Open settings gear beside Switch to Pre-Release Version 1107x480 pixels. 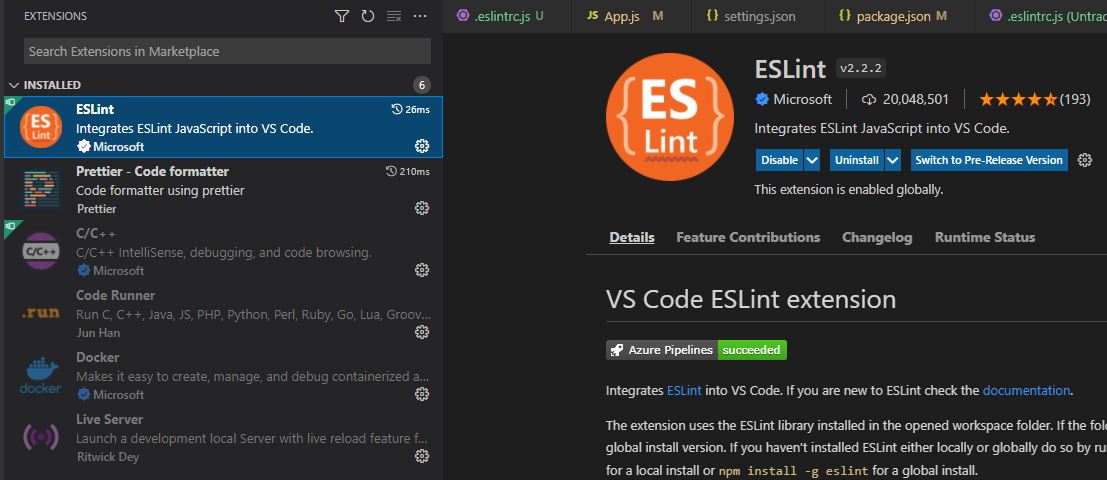click(x=1085, y=160)
